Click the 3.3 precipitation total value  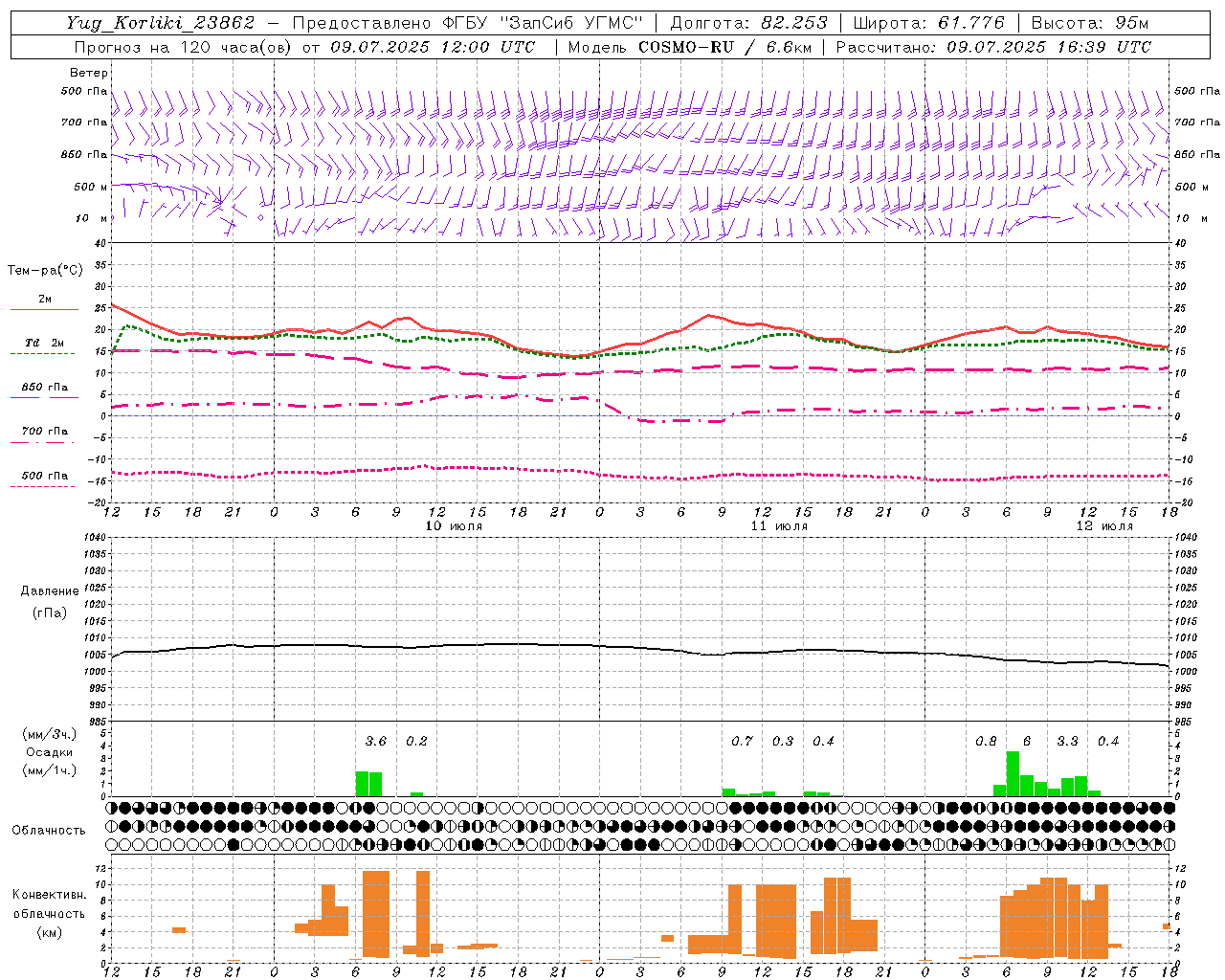tap(1067, 742)
